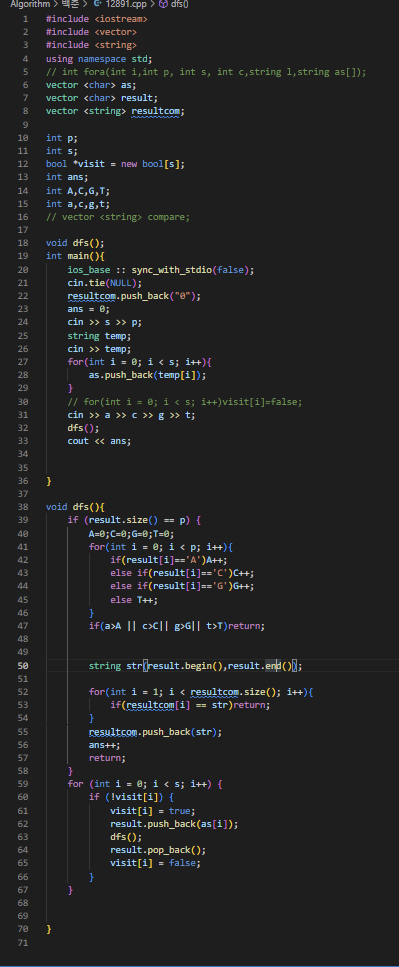
Task: Click the 'int s;' declaration
Action: click(x=62, y=150)
